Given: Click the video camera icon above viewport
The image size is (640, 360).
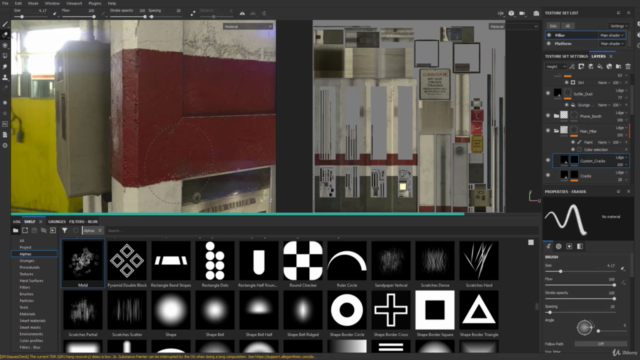Looking at the screenshot, I should [522, 13].
